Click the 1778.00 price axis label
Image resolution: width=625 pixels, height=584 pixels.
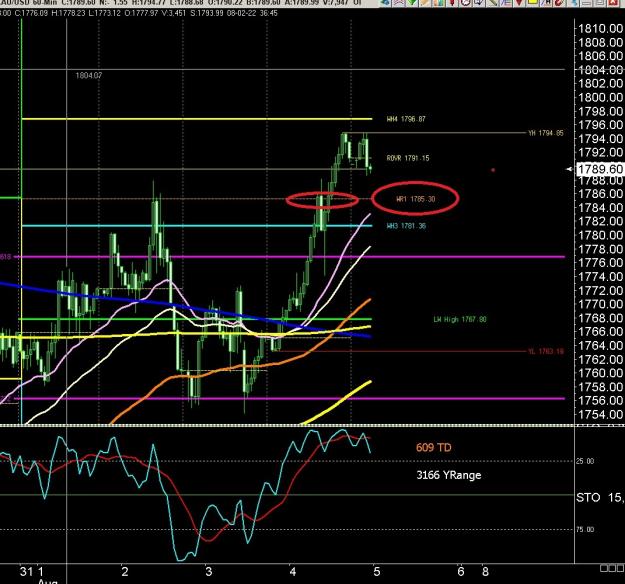pos(600,249)
